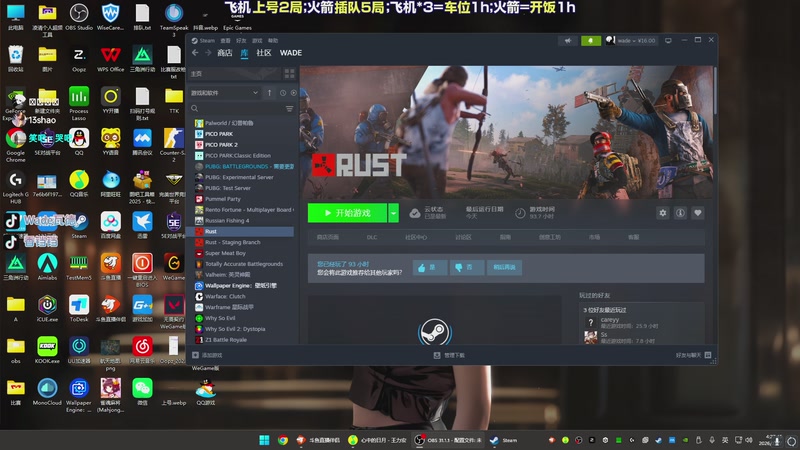Image resolution: width=800 pixels, height=450 pixels.
Task: Open the 查看 menu in Steam
Action: [226, 40]
